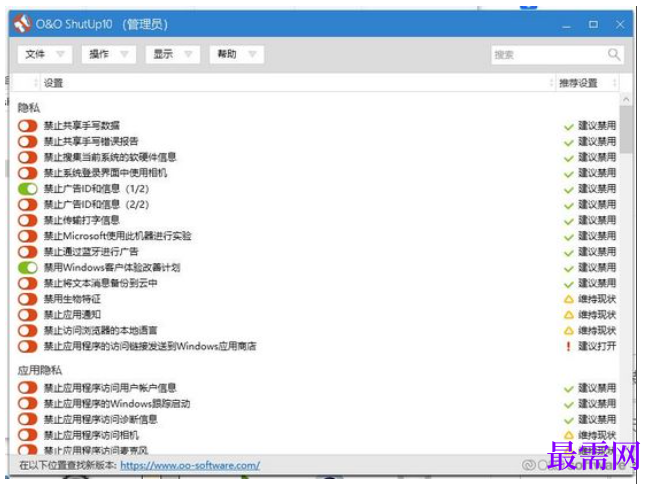Click the 隐私 section heading

29,108
